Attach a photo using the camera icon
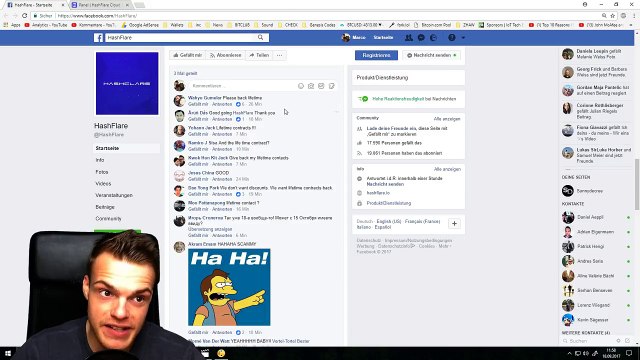 click(311, 86)
